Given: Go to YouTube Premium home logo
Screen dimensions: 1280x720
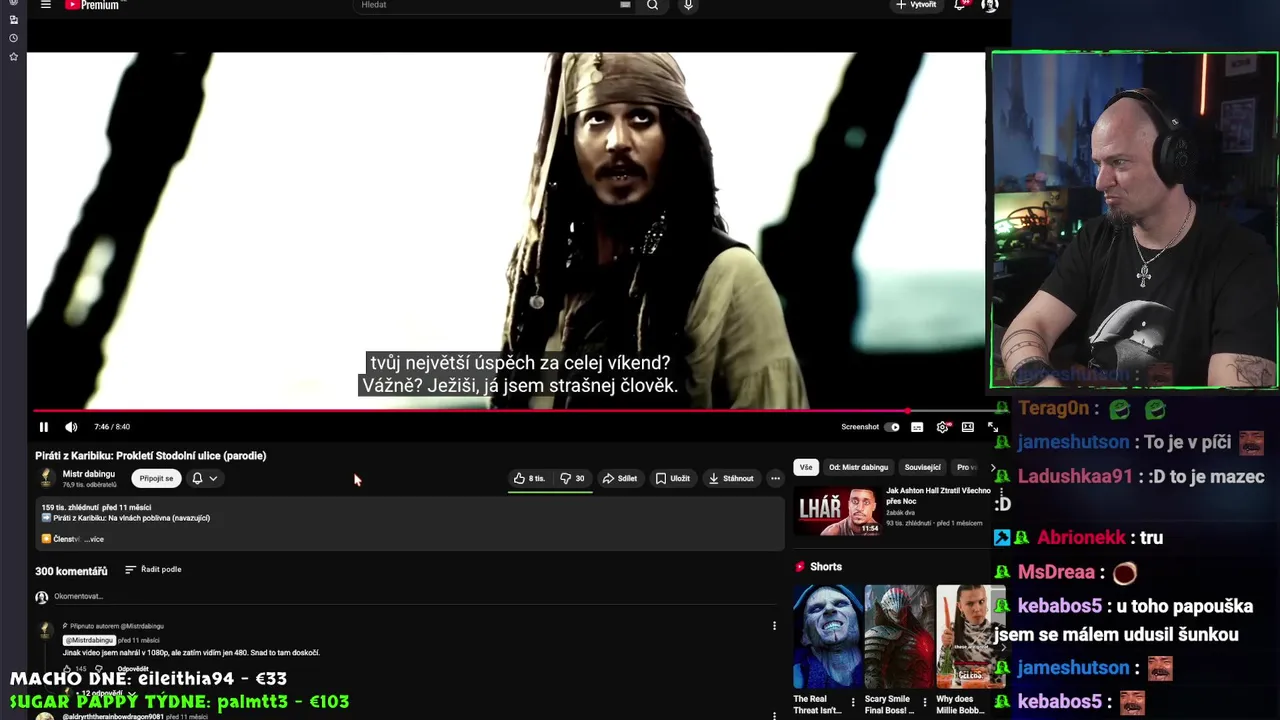Looking at the screenshot, I should click(x=93, y=5).
